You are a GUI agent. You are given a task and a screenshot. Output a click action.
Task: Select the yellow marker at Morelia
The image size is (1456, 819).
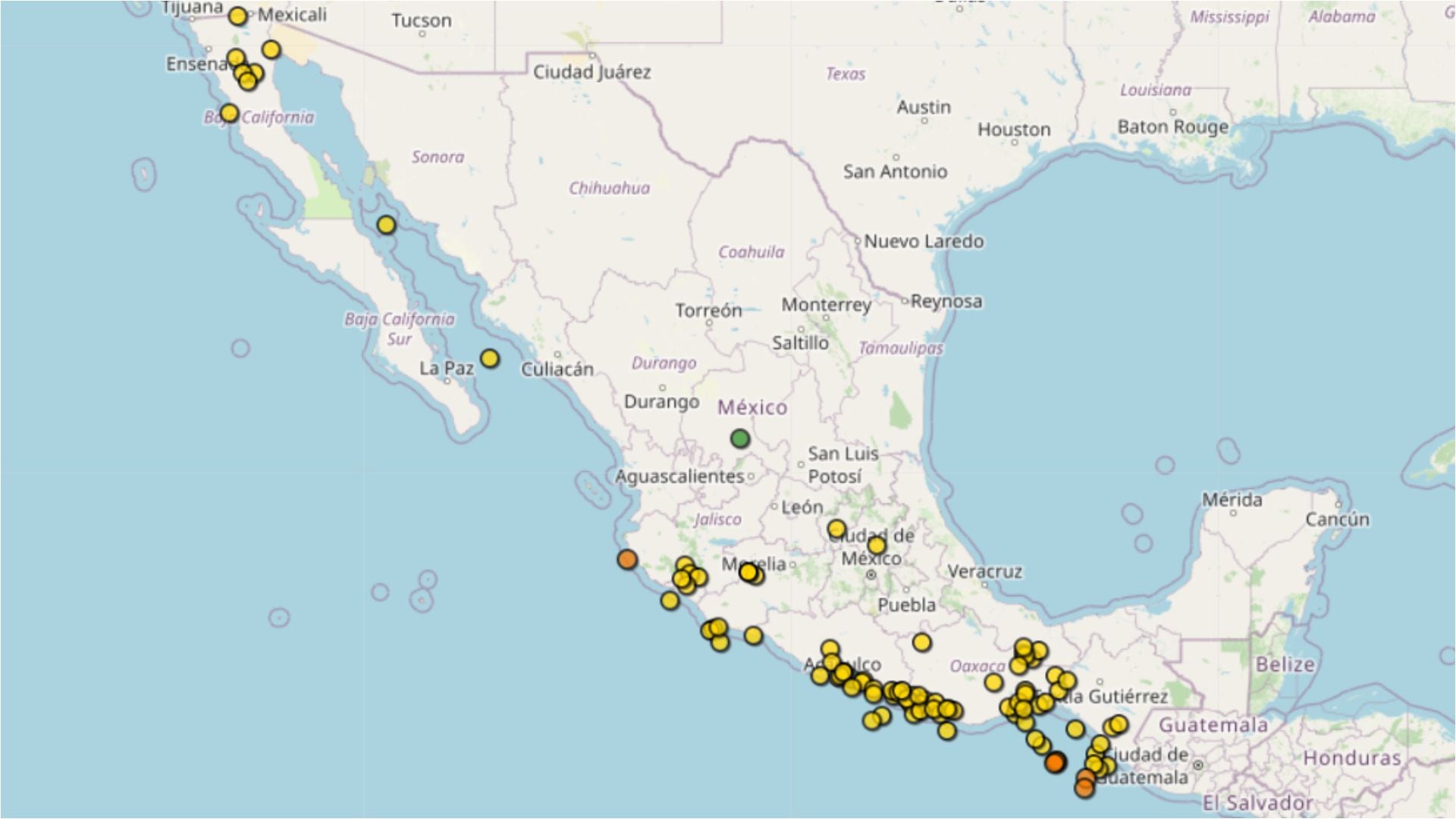[x=748, y=573]
